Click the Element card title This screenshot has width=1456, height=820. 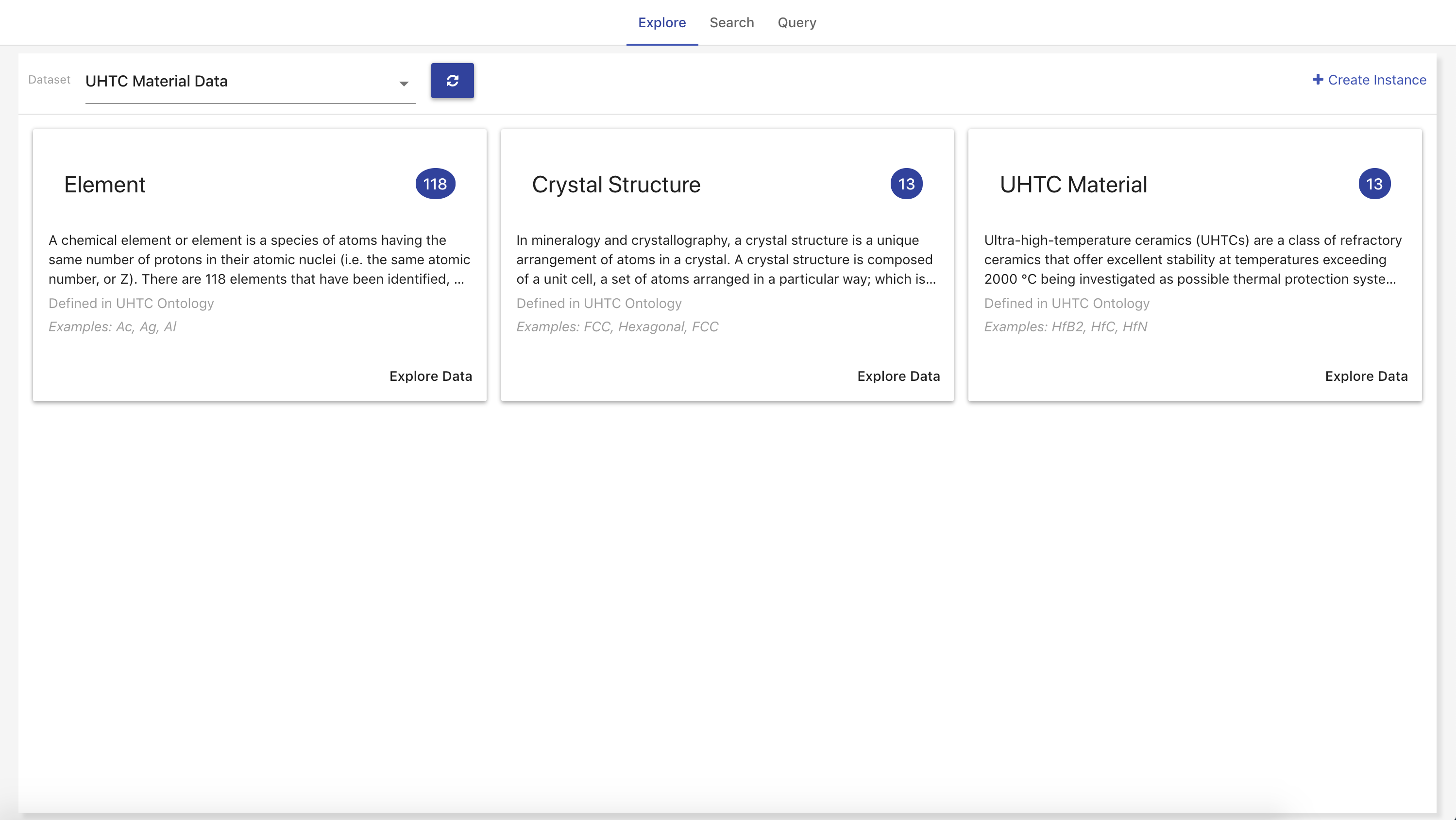pyautogui.click(x=104, y=184)
